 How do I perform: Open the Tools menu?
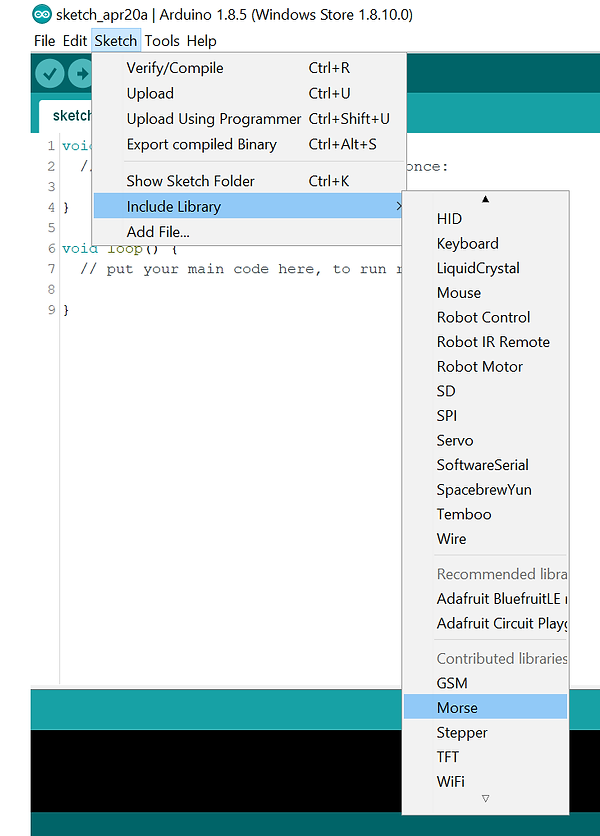tap(162, 41)
